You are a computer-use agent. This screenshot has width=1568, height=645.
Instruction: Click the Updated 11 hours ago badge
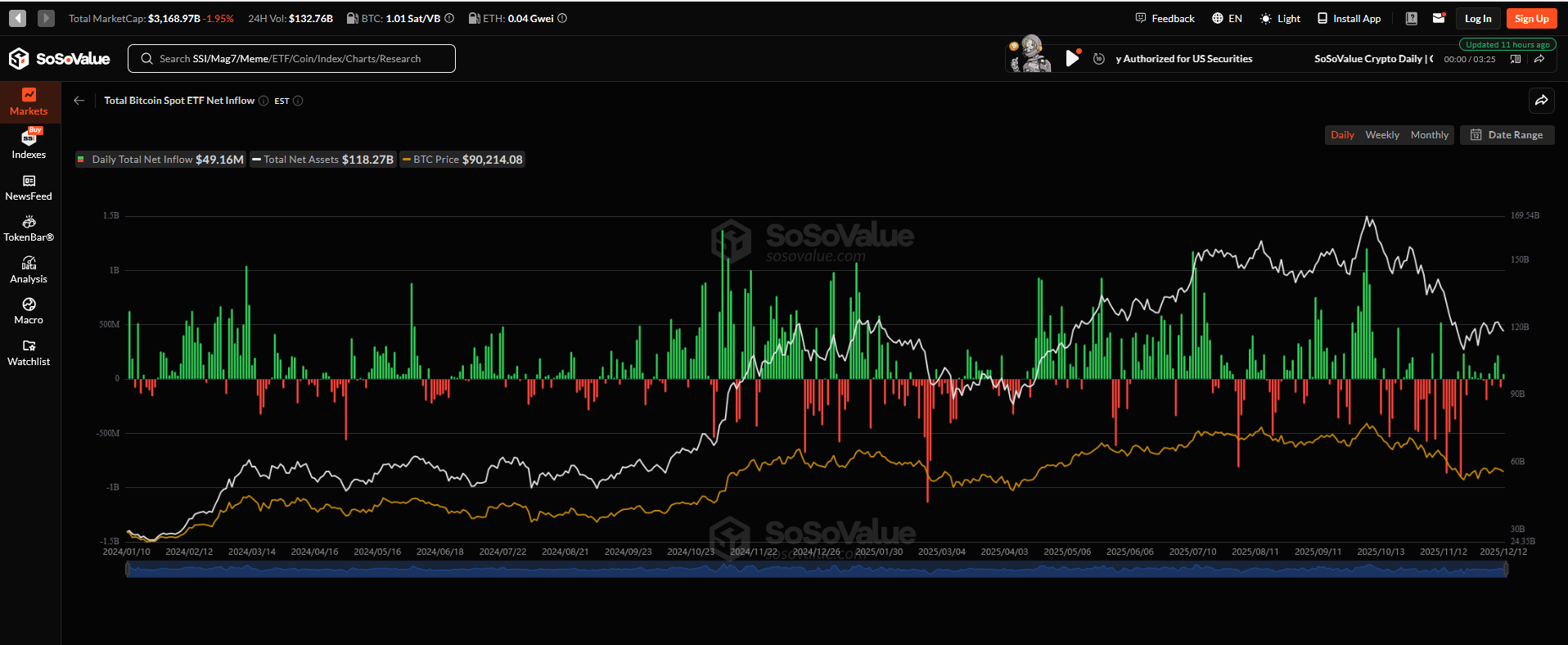pyautogui.click(x=1507, y=44)
